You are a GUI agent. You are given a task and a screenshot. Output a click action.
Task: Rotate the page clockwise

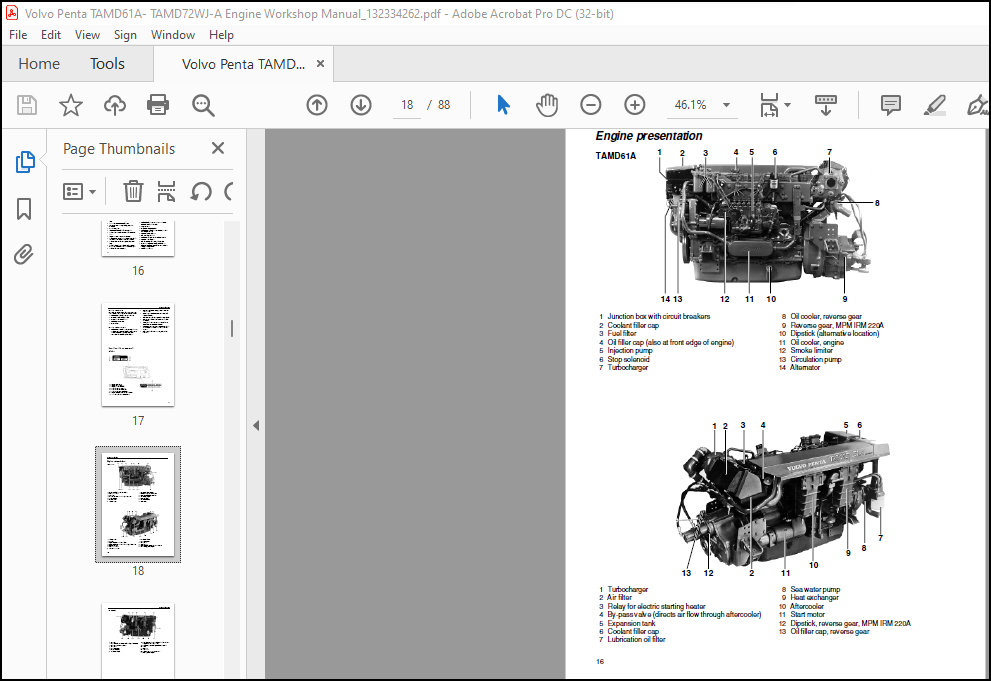pos(229,191)
